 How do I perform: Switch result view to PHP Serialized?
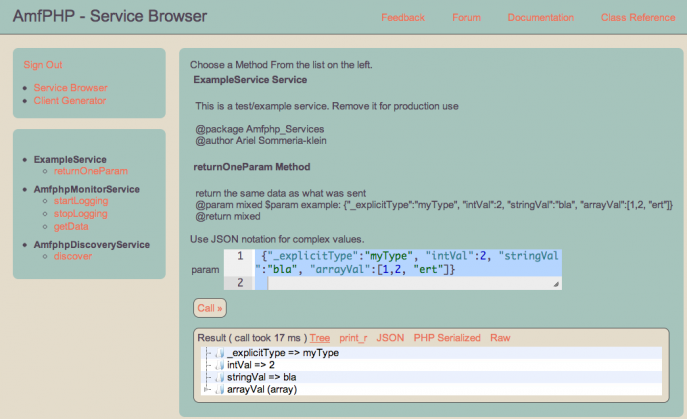point(447,338)
